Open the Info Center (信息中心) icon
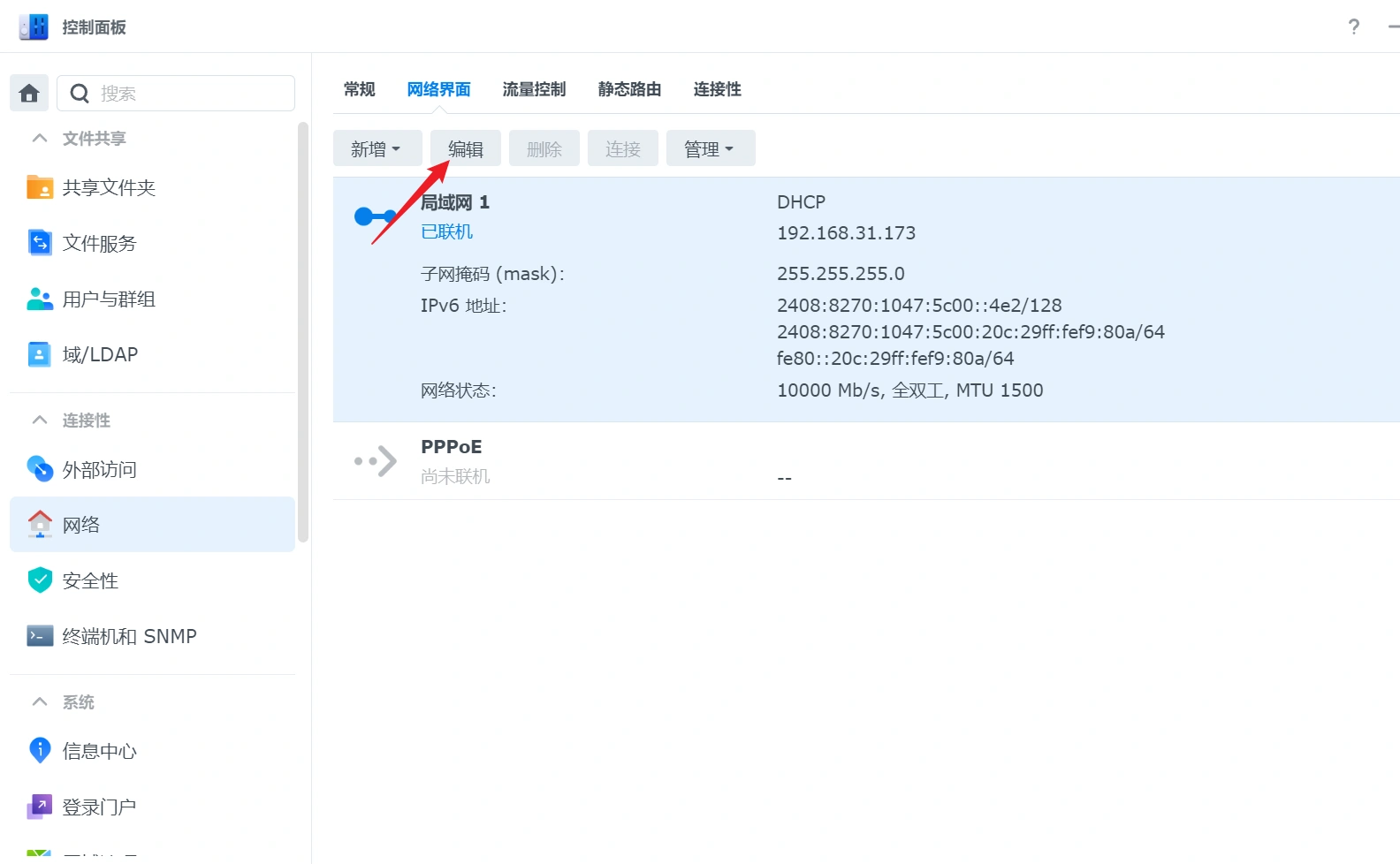The width and height of the screenshot is (1400, 864). 40,751
